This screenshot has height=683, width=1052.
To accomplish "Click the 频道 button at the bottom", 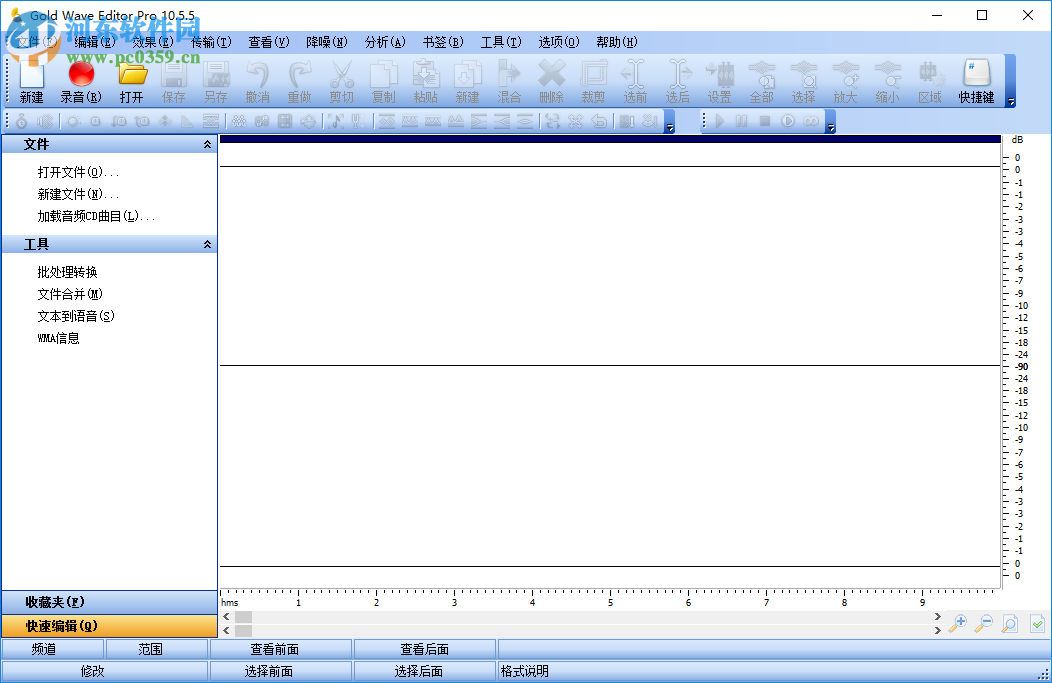I will coord(54,648).
